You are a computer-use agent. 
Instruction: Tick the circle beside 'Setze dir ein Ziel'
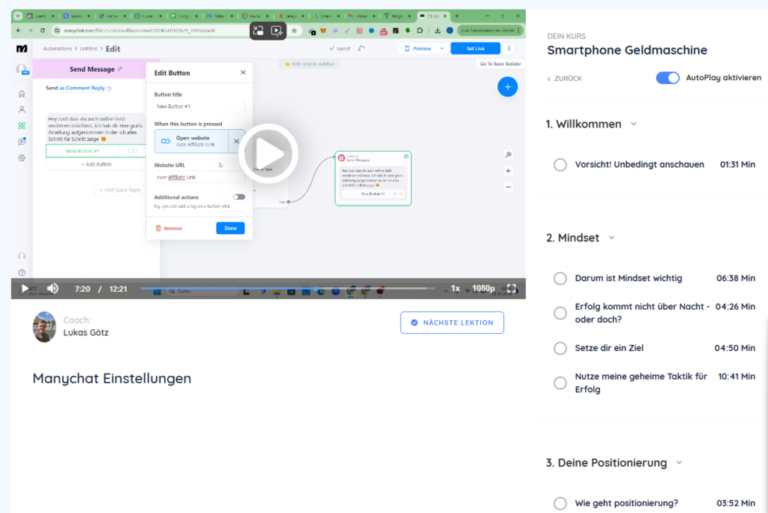tap(560, 348)
